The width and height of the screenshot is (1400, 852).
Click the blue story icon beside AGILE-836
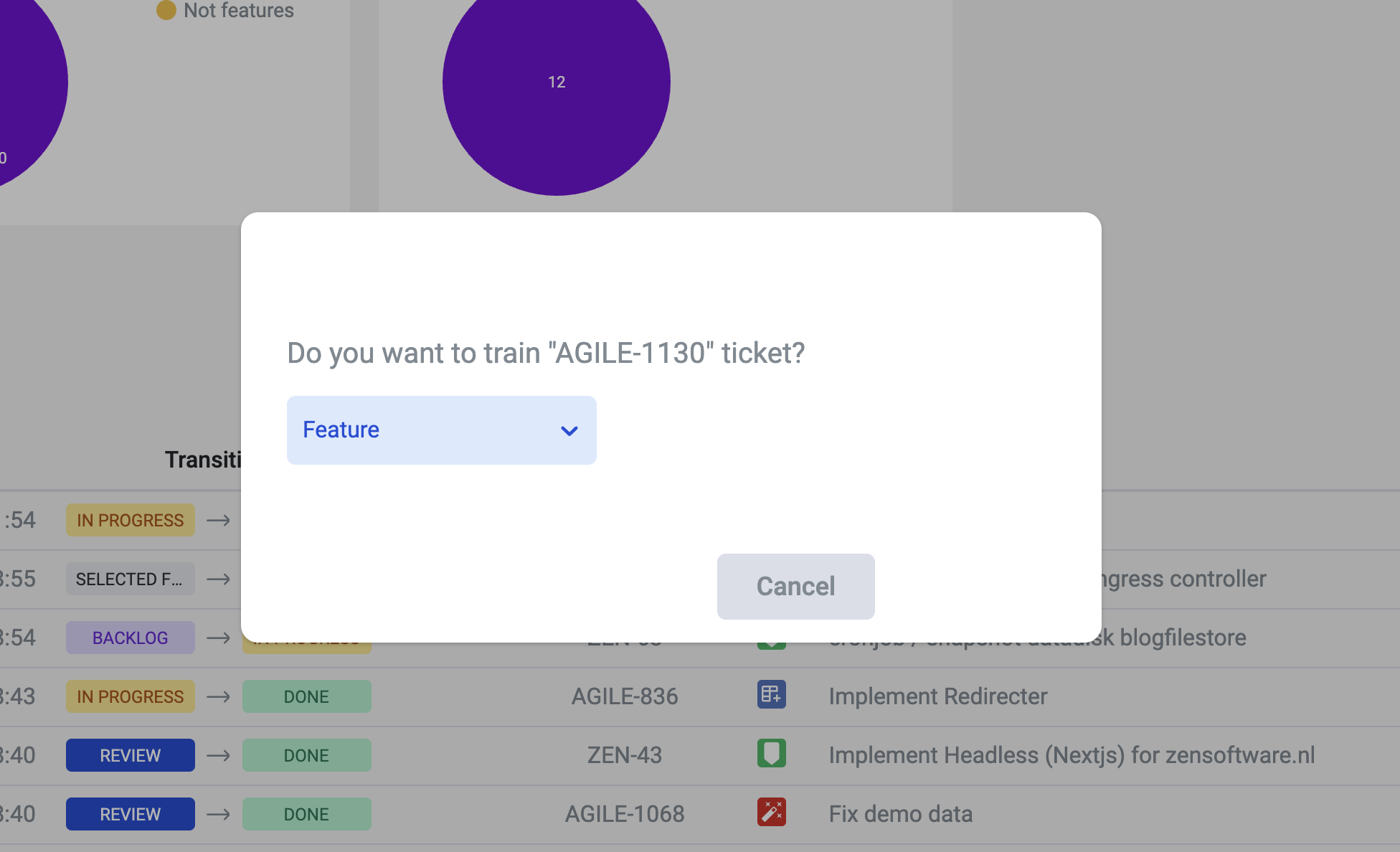tap(771, 695)
